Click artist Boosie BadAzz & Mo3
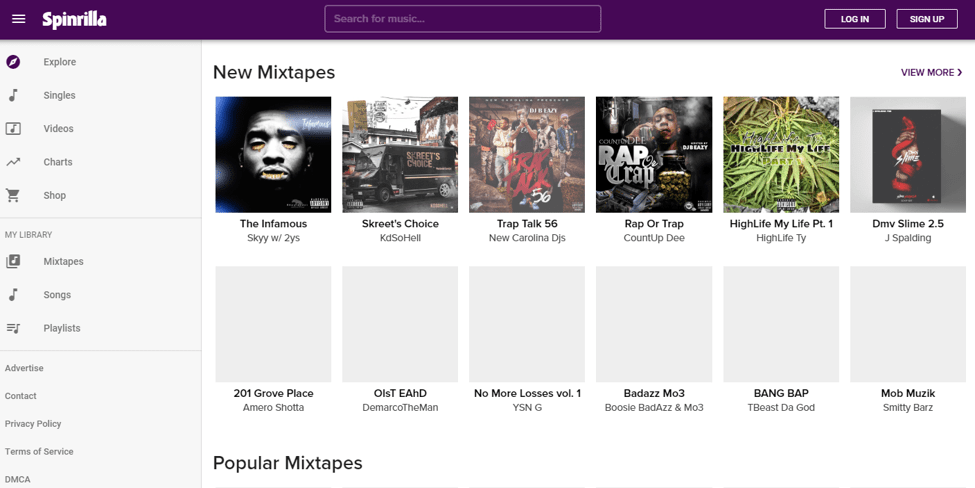 click(x=654, y=408)
